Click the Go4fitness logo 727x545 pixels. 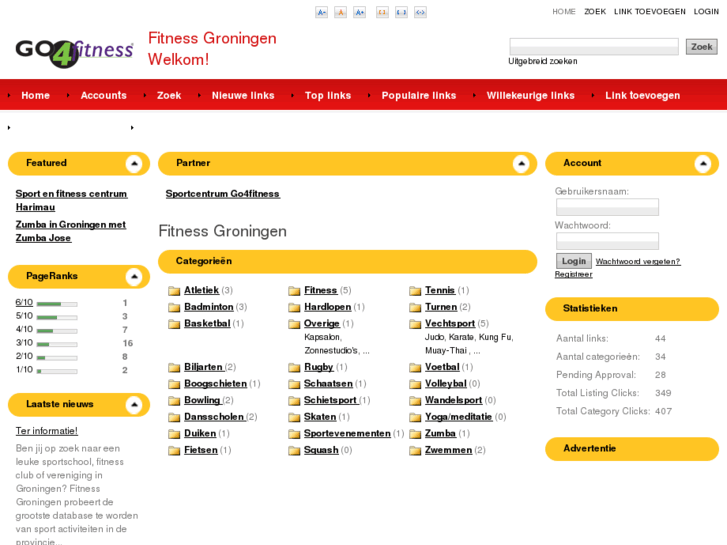pos(75,52)
